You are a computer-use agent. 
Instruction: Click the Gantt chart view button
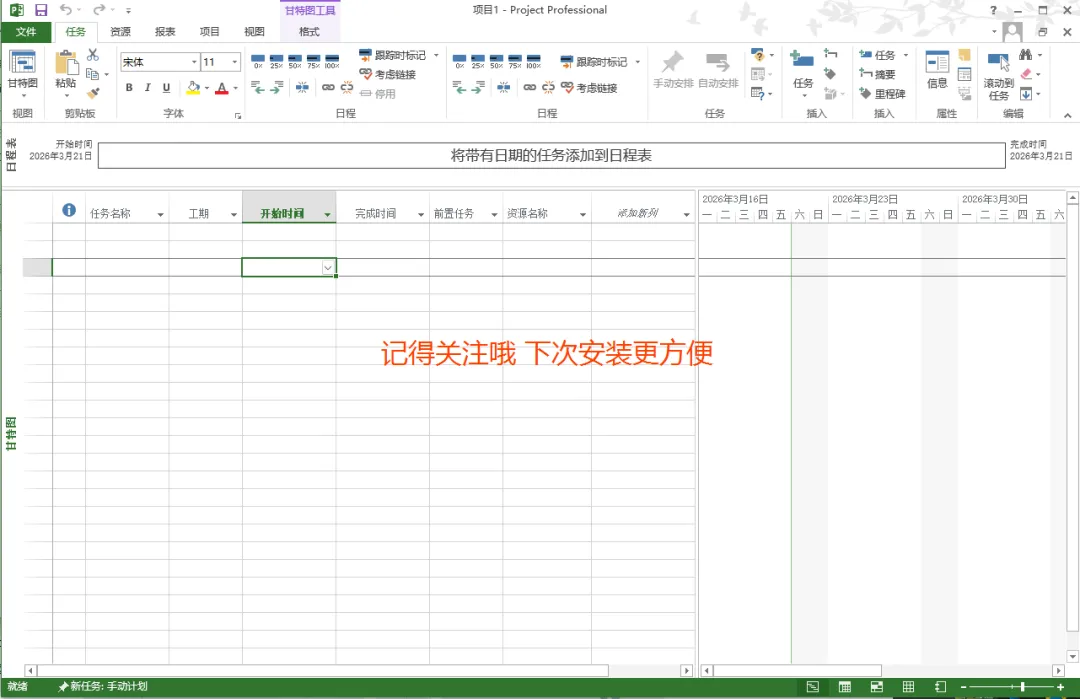(23, 71)
